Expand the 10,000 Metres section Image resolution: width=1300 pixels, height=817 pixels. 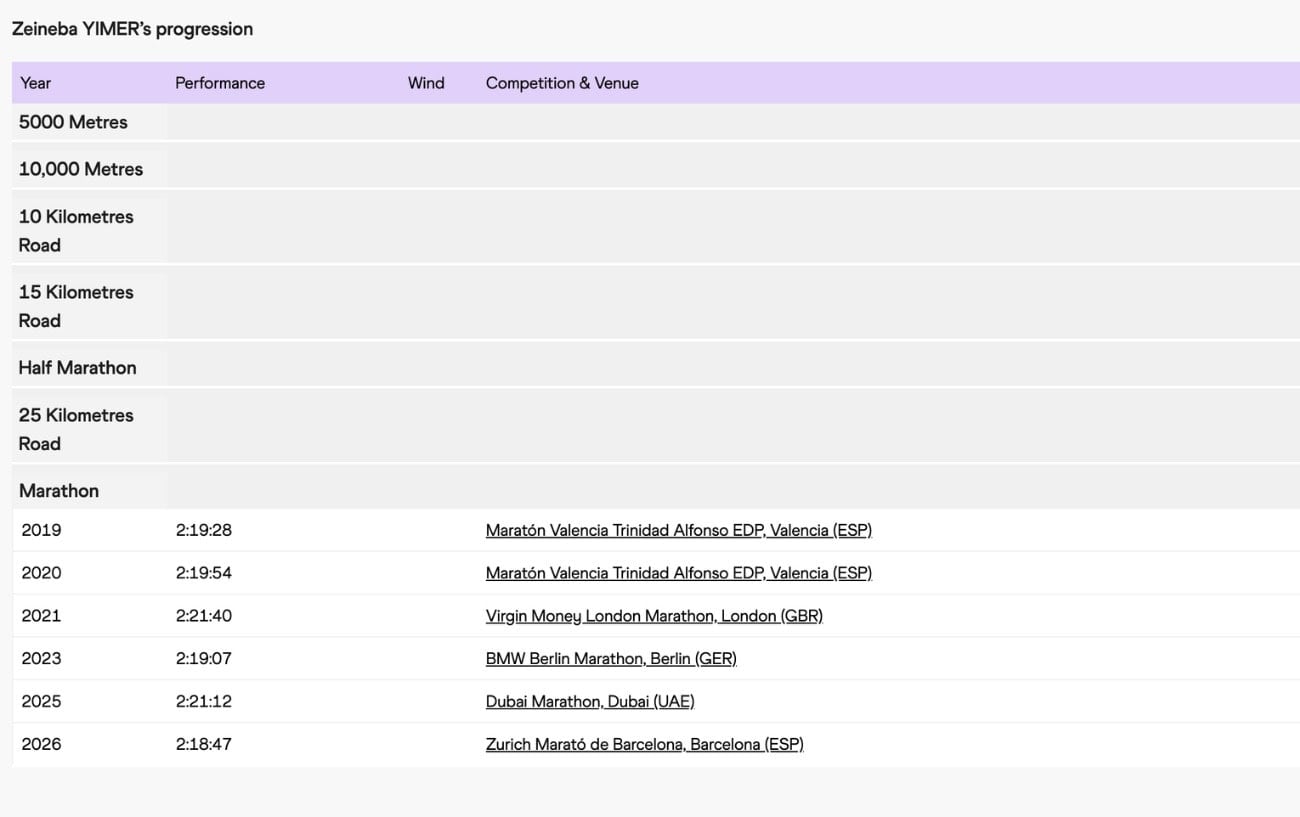pos(80,167)
